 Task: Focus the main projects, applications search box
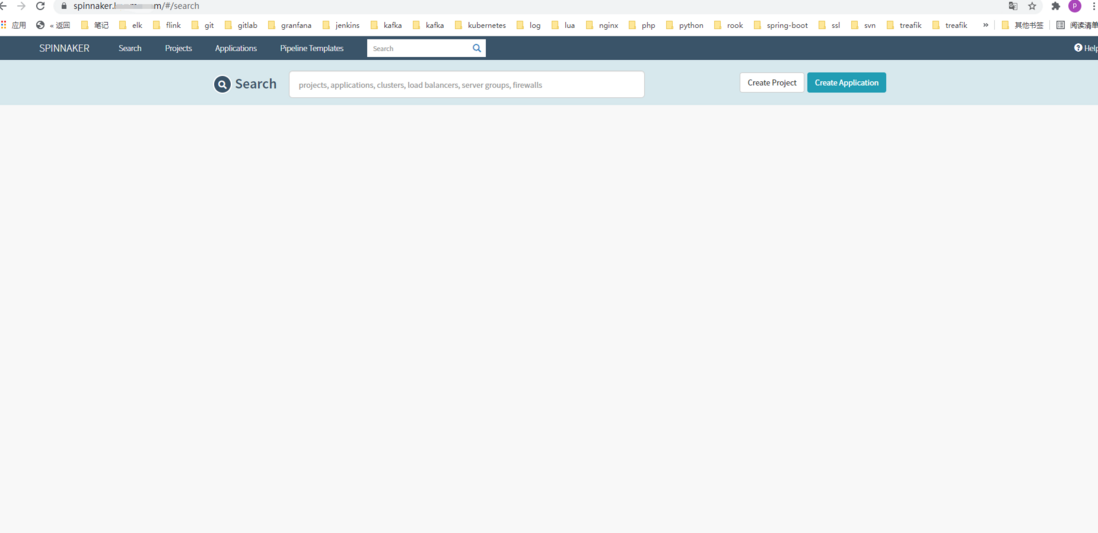coord(466,85)
